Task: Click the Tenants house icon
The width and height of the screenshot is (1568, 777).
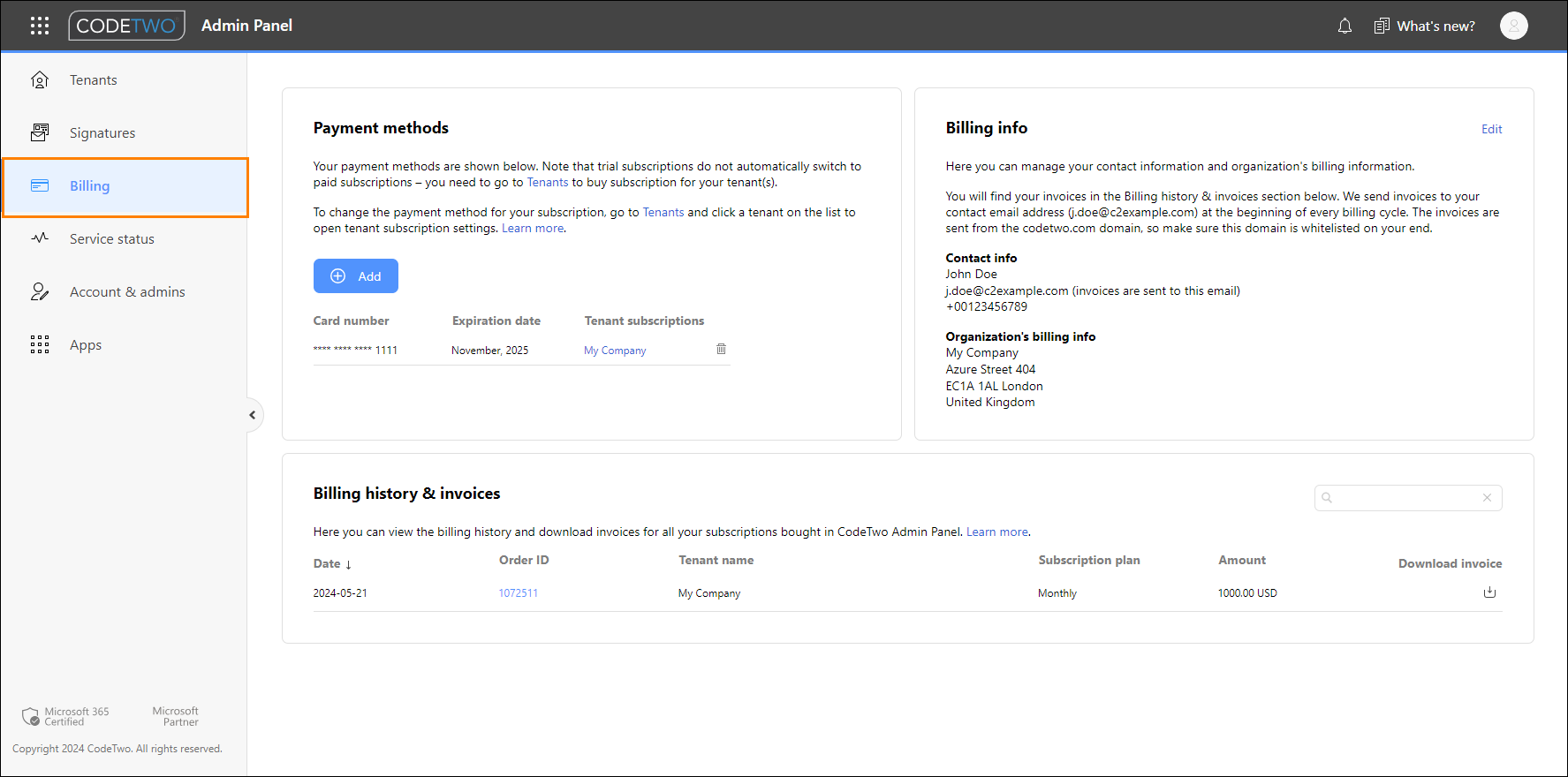Action: pos(40,79)
